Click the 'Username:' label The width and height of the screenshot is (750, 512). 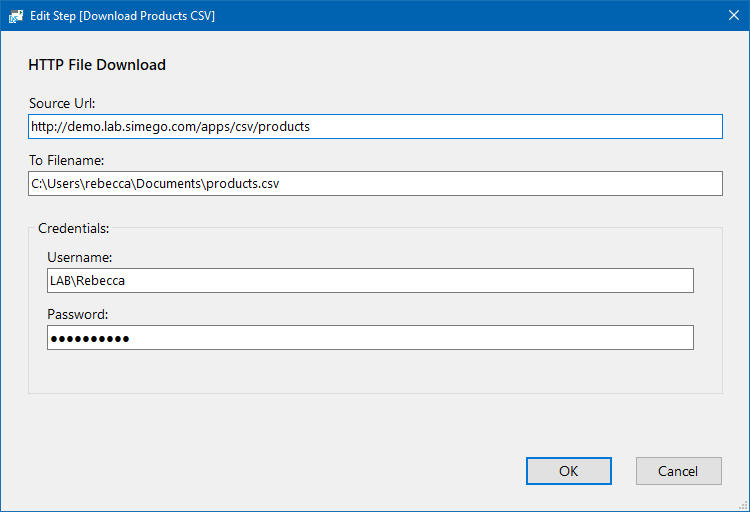click(79, 257)
